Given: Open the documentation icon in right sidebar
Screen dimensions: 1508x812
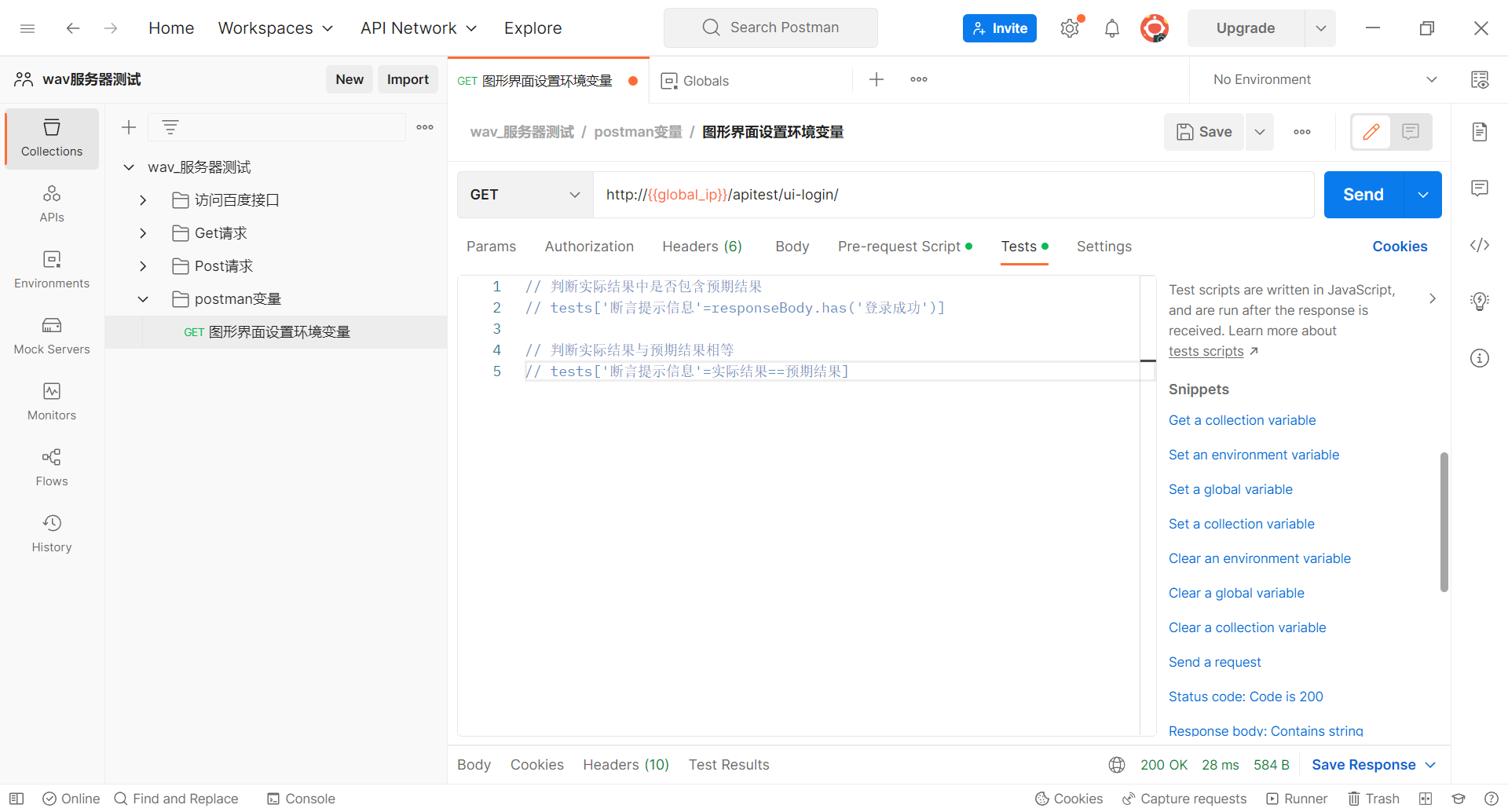Looking at the screenshot, I should pos(1480,132).
